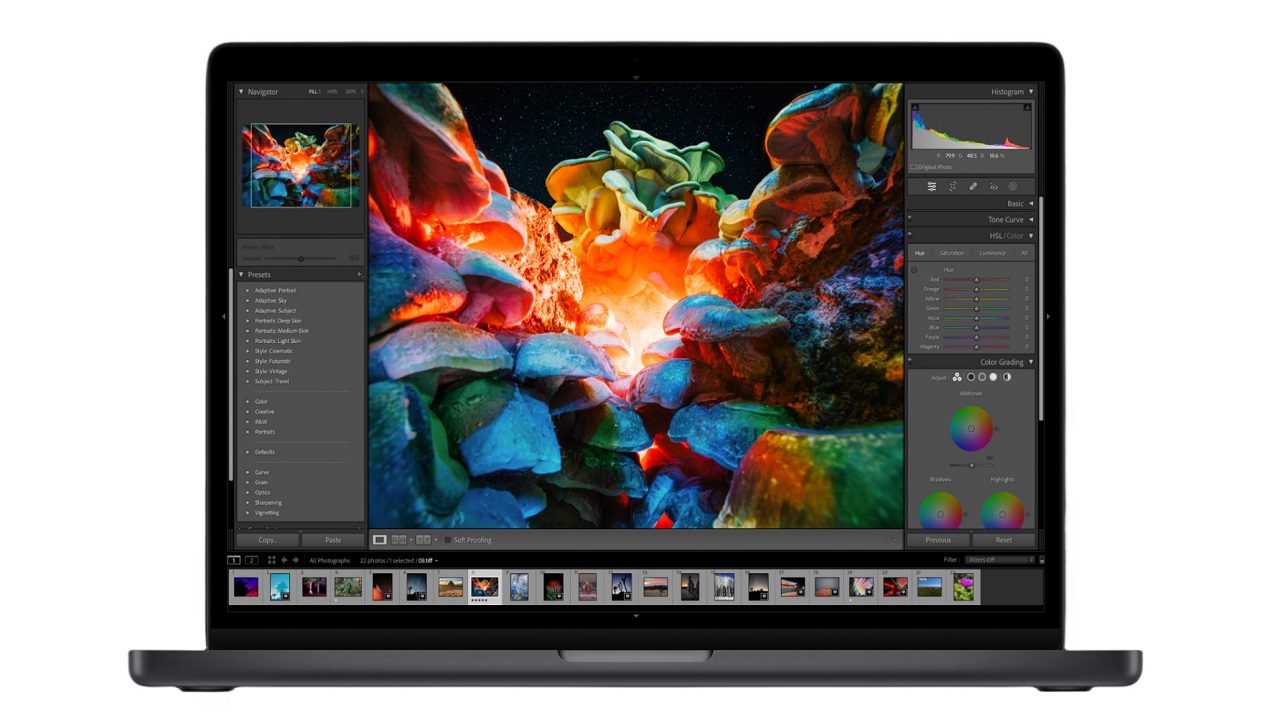Select the Healing brush tool
This screenshot has height=720, width=1280.
pyautogui.click(x=973, y=187)
